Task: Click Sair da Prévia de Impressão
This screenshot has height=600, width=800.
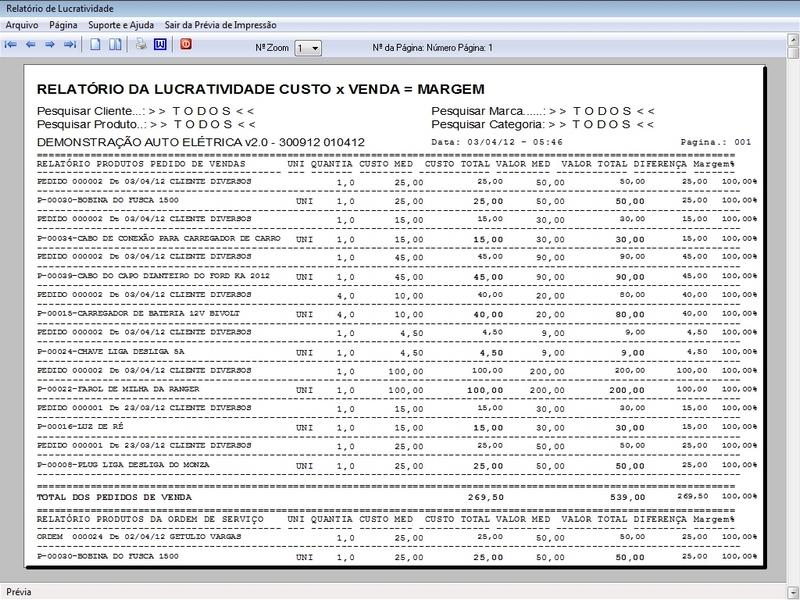Action: click(x=220, y=25)
